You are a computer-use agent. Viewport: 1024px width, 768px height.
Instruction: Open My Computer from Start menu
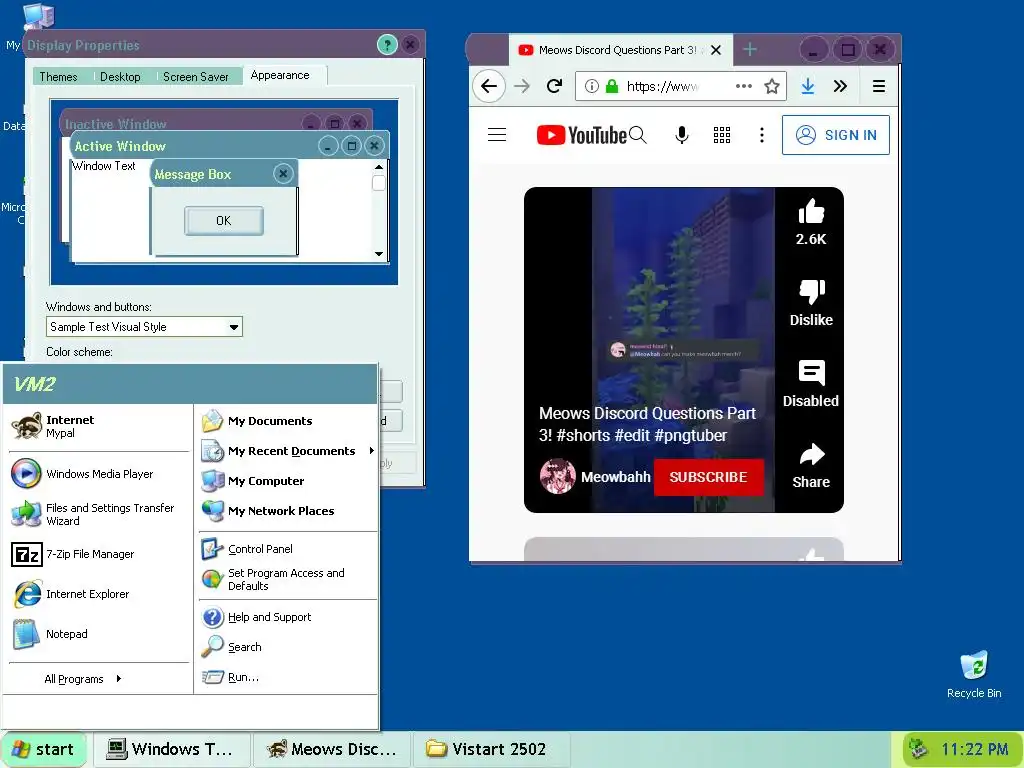point(287,481)
